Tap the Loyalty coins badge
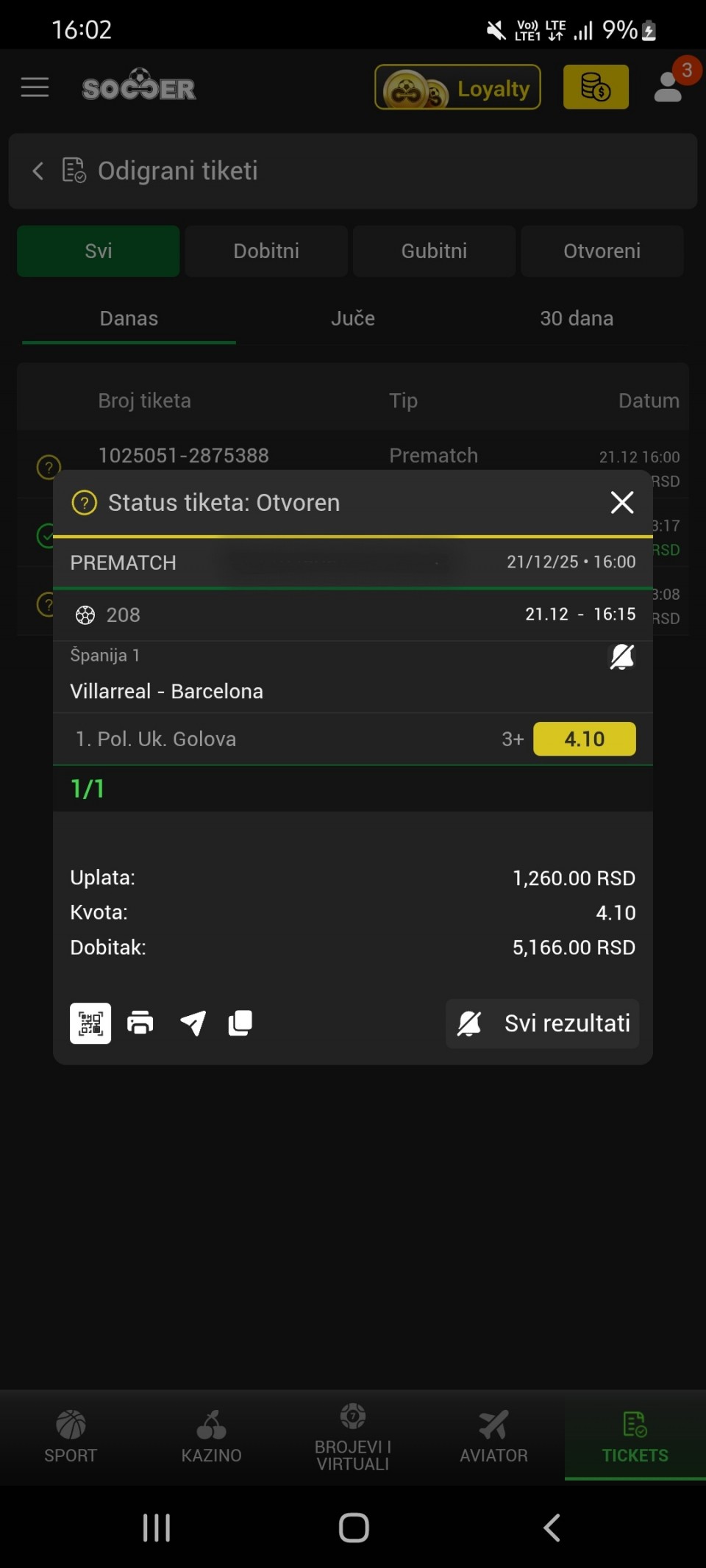706x1568 pixels. (x=457, y=87)
